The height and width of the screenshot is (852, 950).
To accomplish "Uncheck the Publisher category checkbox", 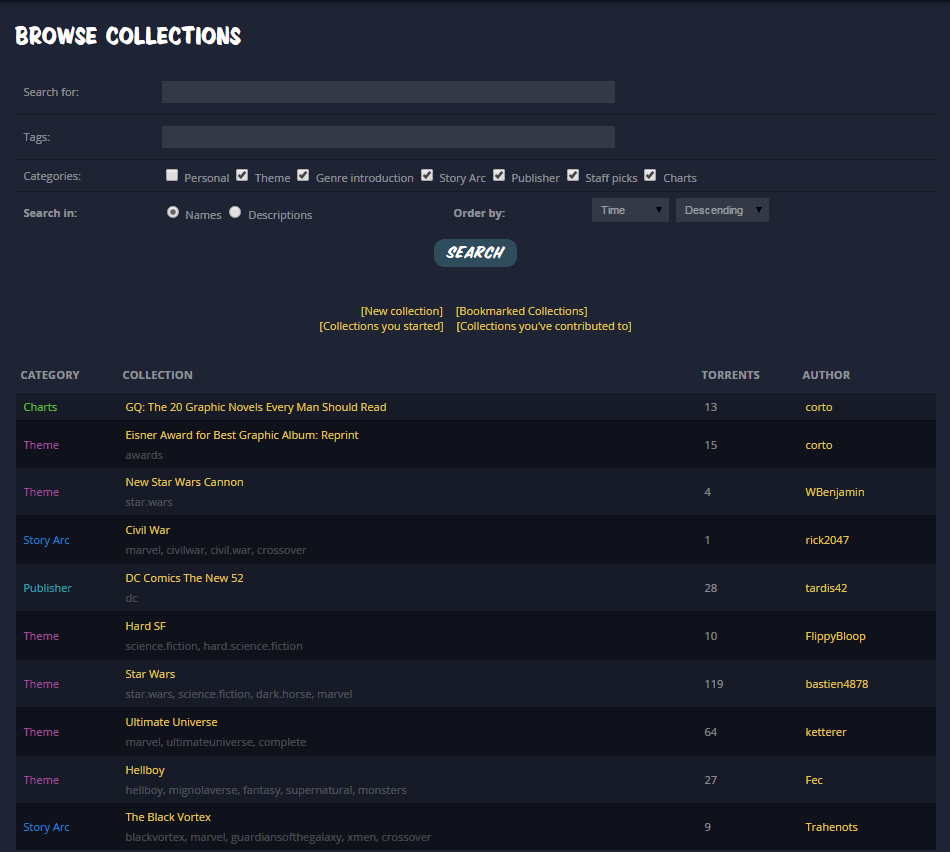I will pyautogui.click(x=499, y=175).
